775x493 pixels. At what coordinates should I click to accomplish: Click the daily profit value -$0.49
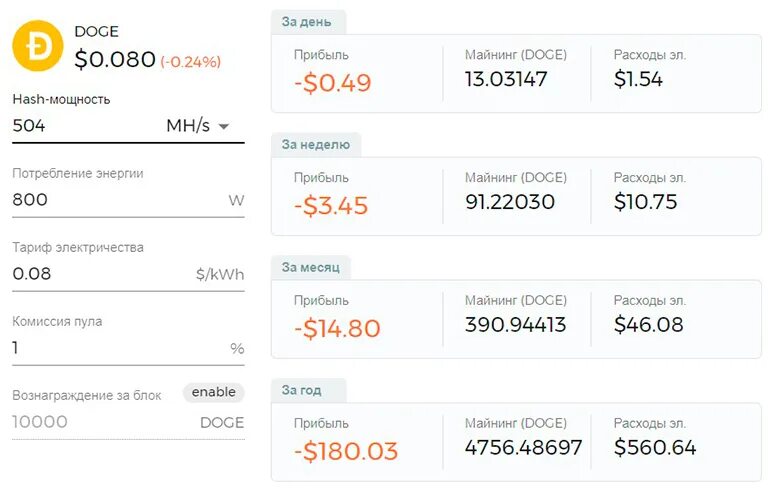332,83
